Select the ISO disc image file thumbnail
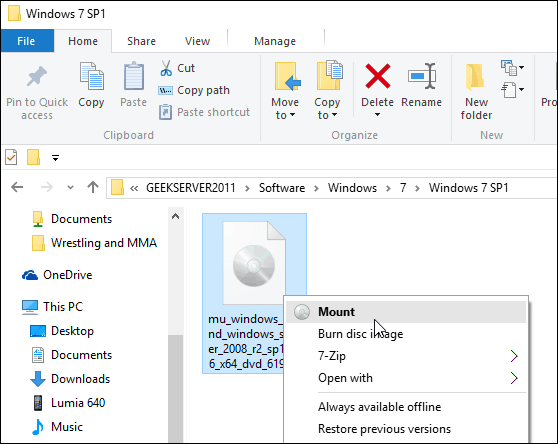 pyautogui.click(x=254, y=263)
